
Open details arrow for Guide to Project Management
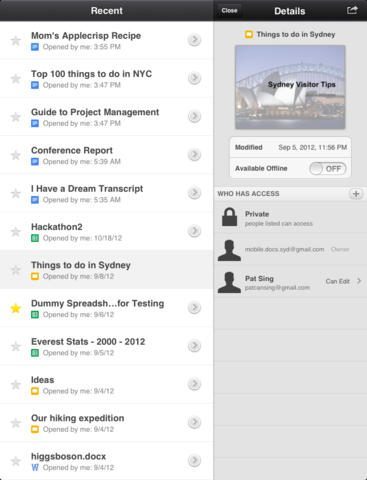(194, 116)
